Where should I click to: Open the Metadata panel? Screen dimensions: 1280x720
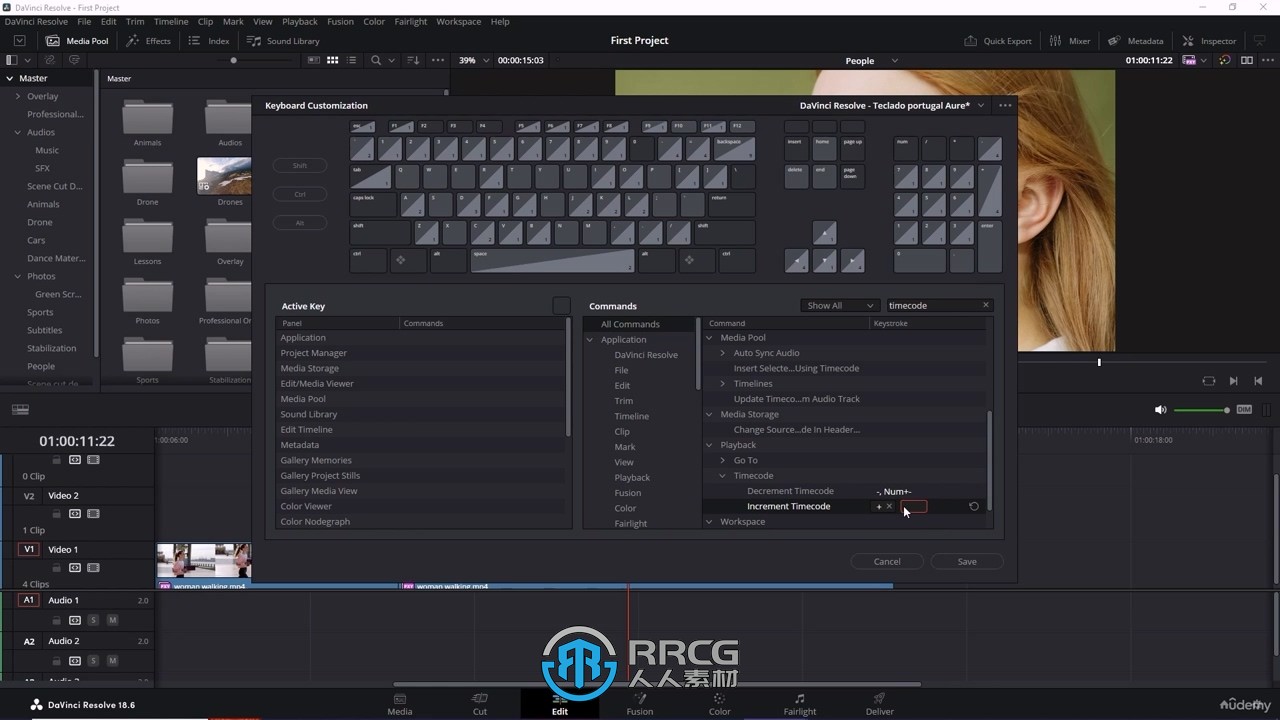pyautogui.click(x=1135, y=41)
